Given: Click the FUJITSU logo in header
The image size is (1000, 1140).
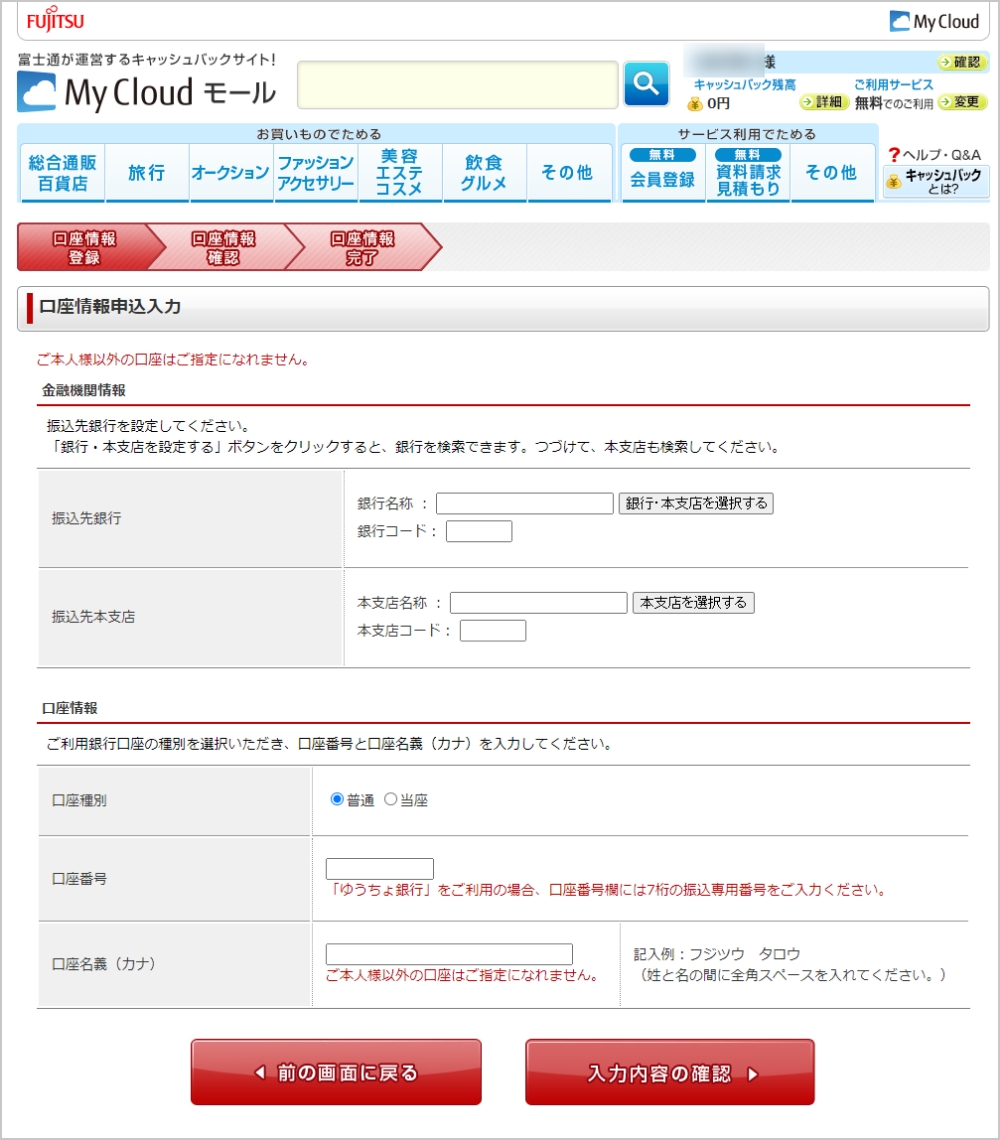Looking at the screenshot, I should point(55,20).
